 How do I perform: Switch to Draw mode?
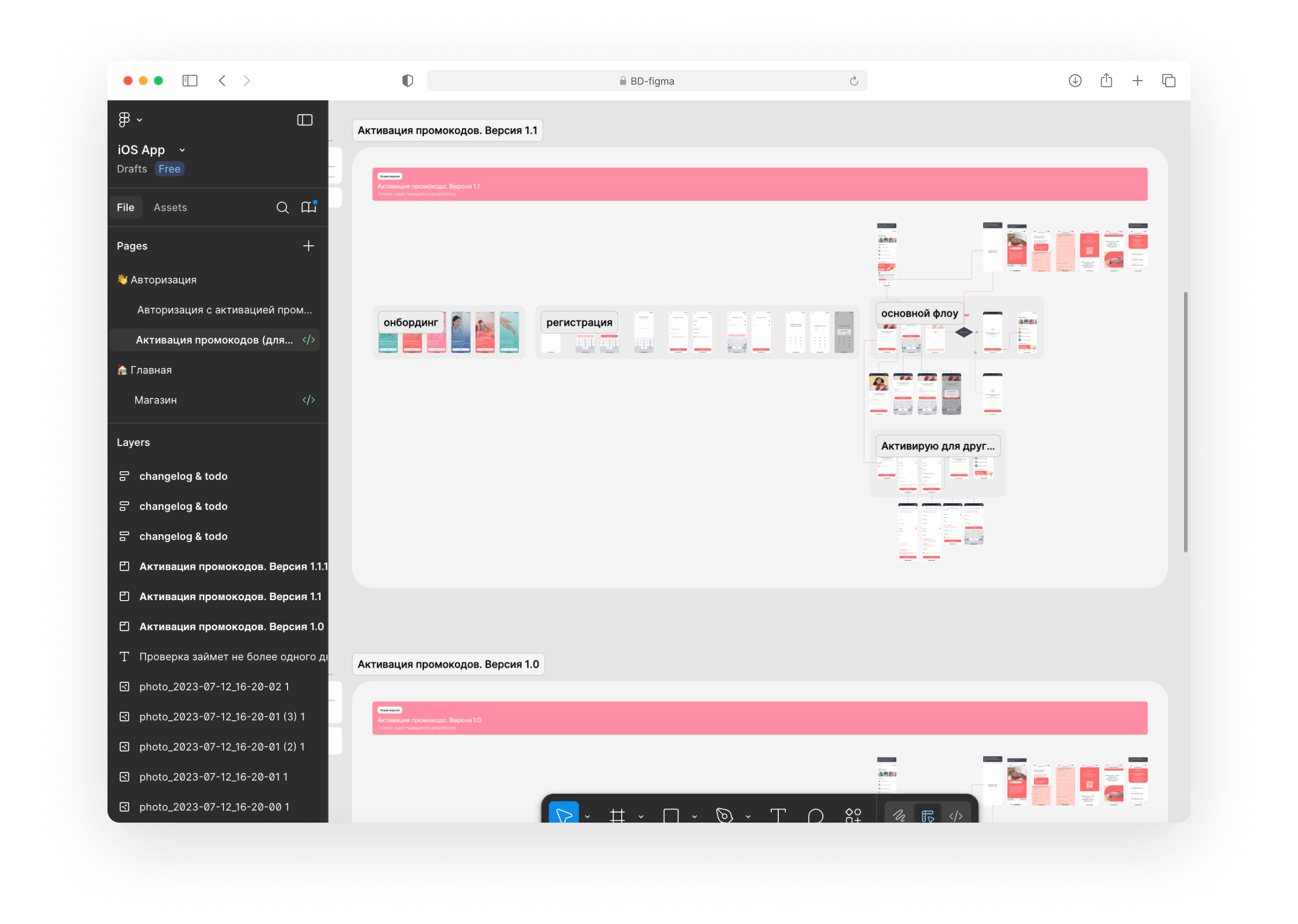(x=899, y=816)
